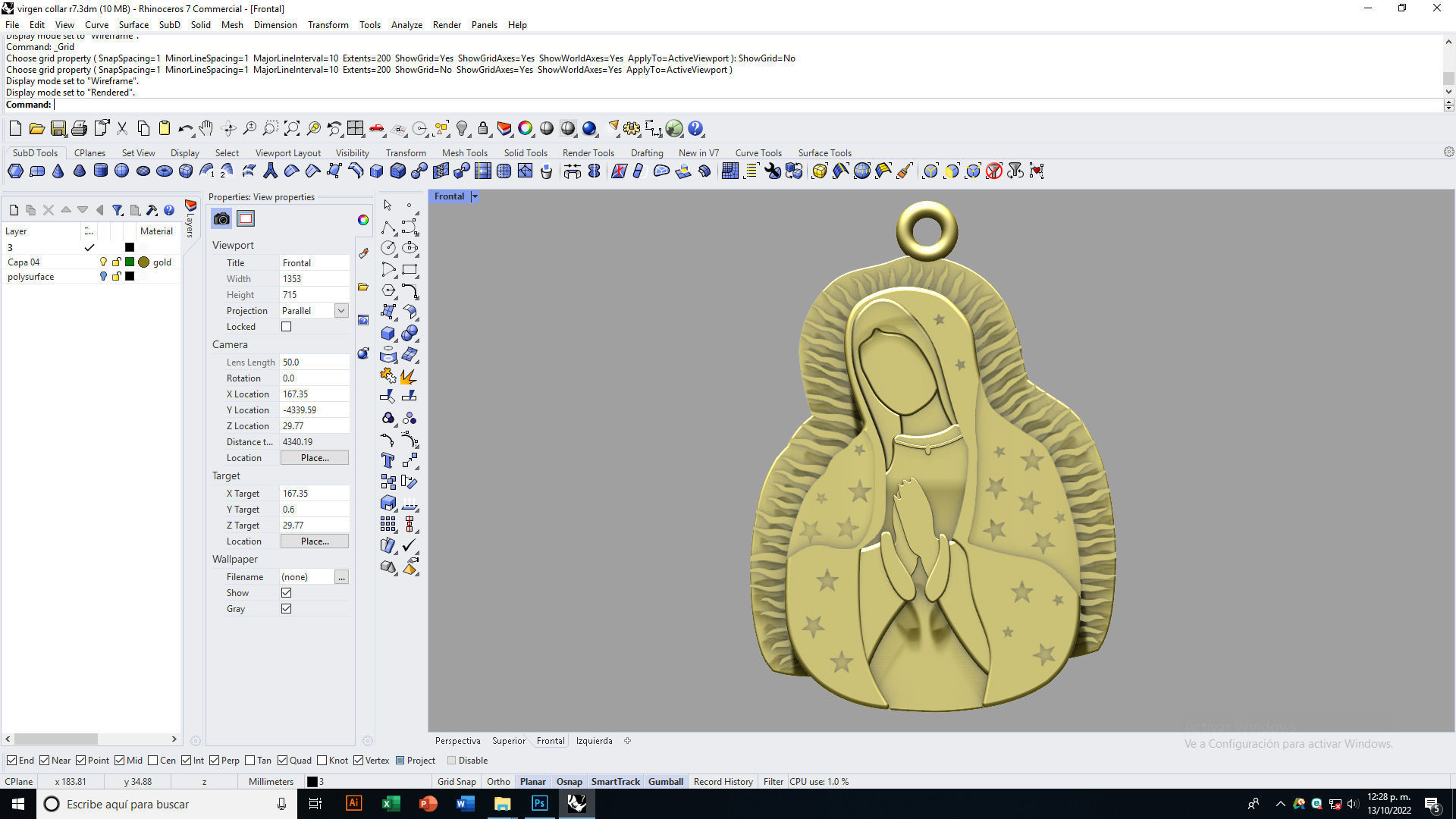Click the green color swatch of Capa 04
Viewport: 1456px width, 819px height.
click(130, 262)
